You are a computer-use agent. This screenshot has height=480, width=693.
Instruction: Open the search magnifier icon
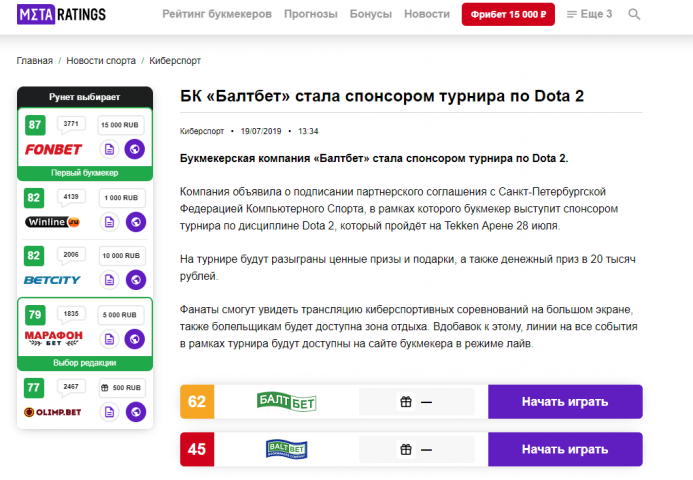pyautogui.click(x=634, y=15)
